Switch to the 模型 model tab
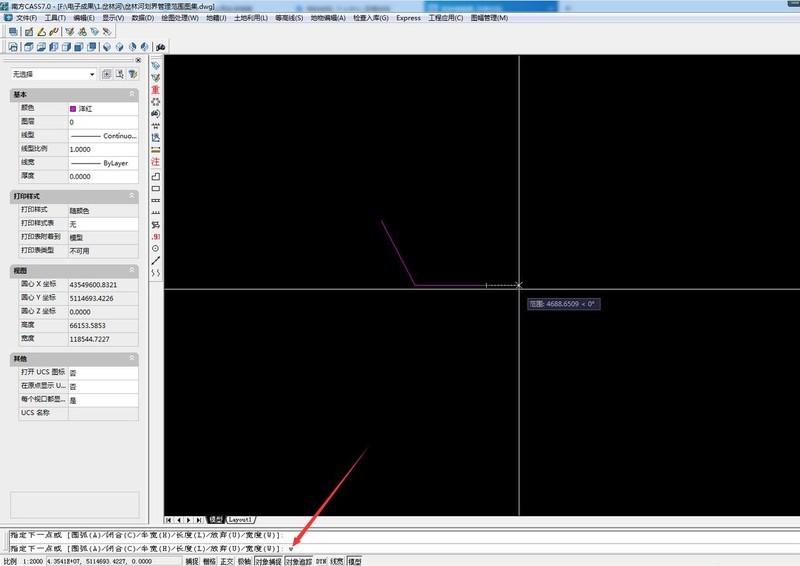The width and height of the screenshot is (800, 566). [x=216, y=520]
